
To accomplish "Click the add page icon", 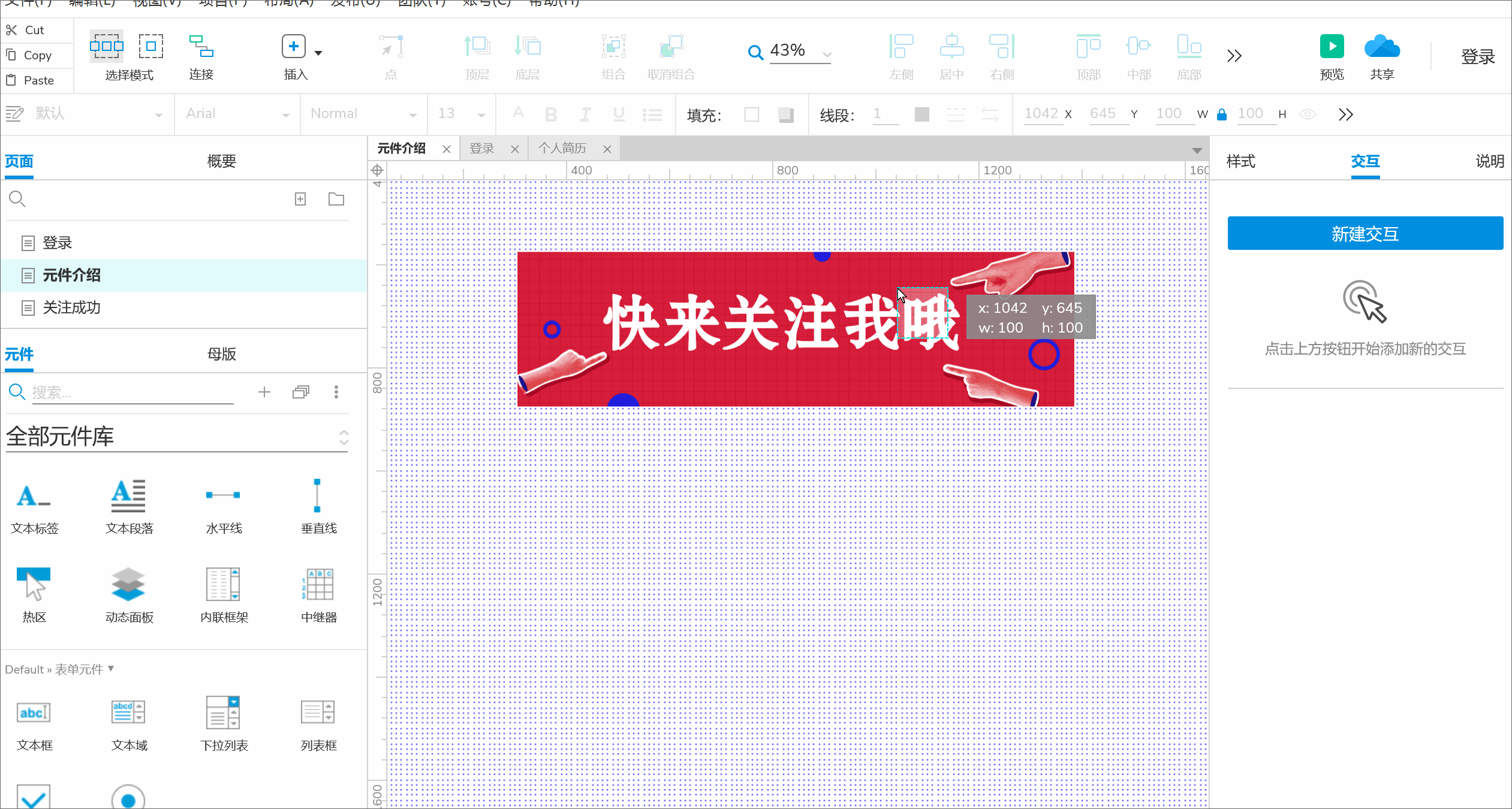I will pyautogui.click(x=300, y=199).
